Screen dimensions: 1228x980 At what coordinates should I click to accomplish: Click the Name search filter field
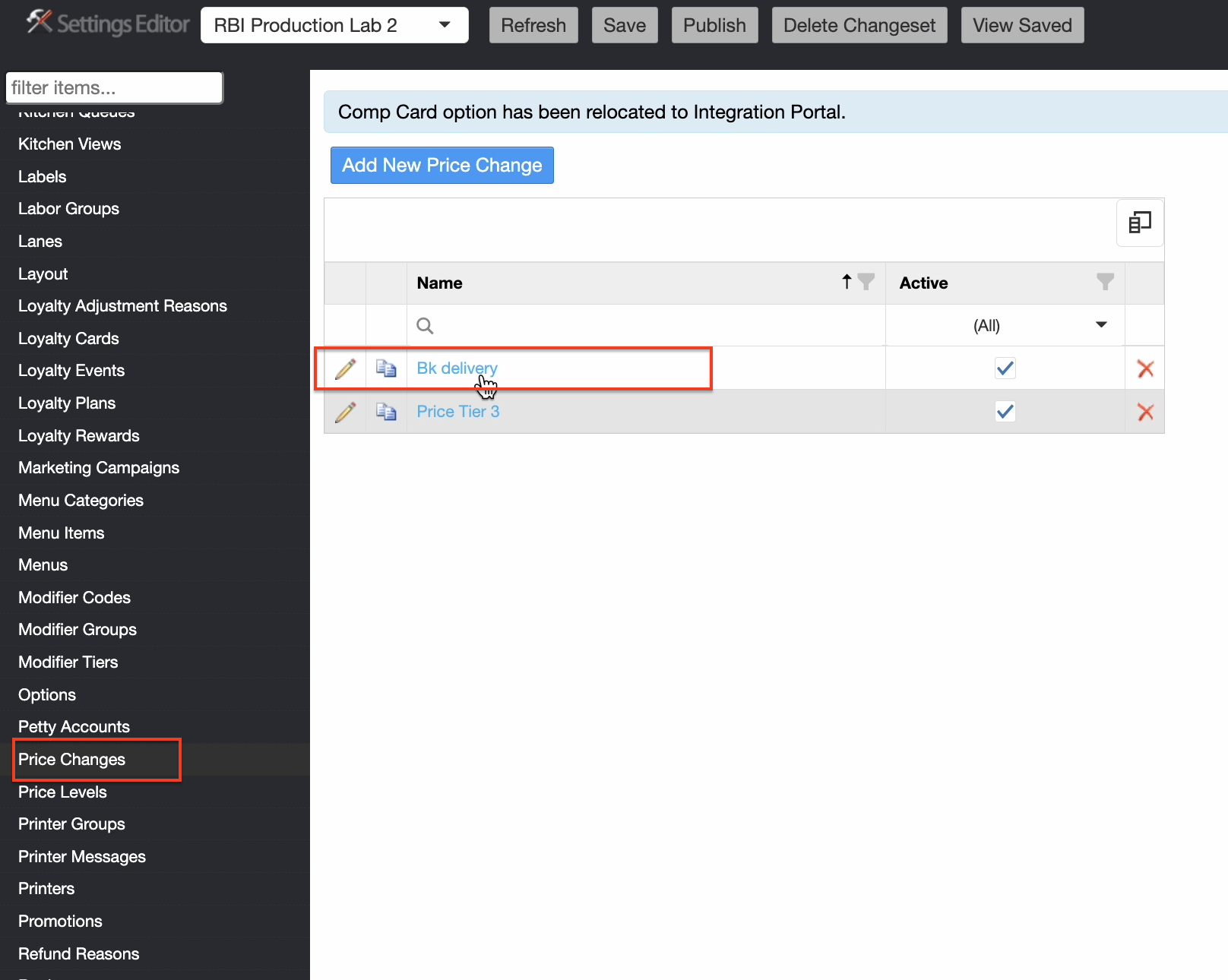[x=646, y=325]
